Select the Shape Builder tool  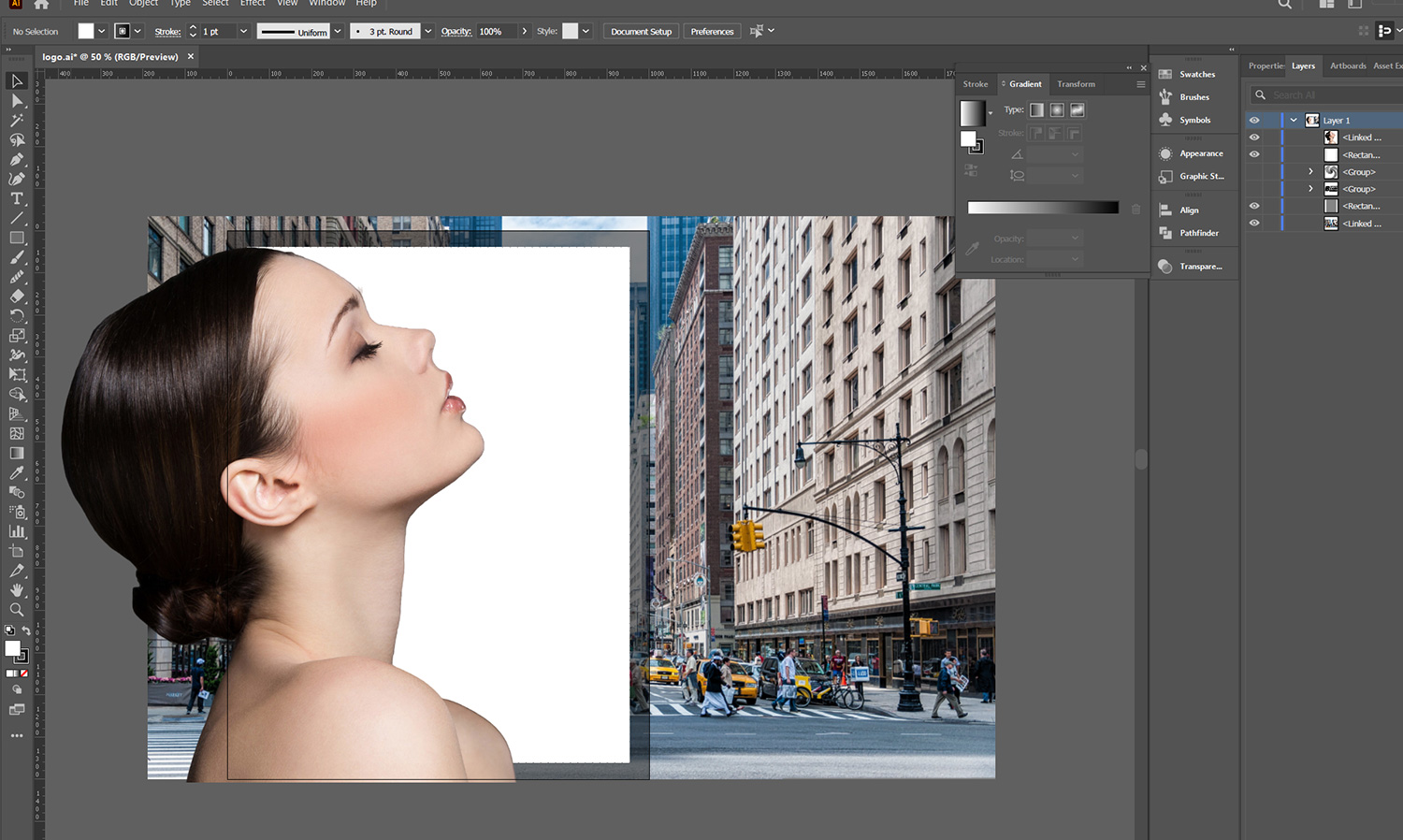tap(17, 394)
